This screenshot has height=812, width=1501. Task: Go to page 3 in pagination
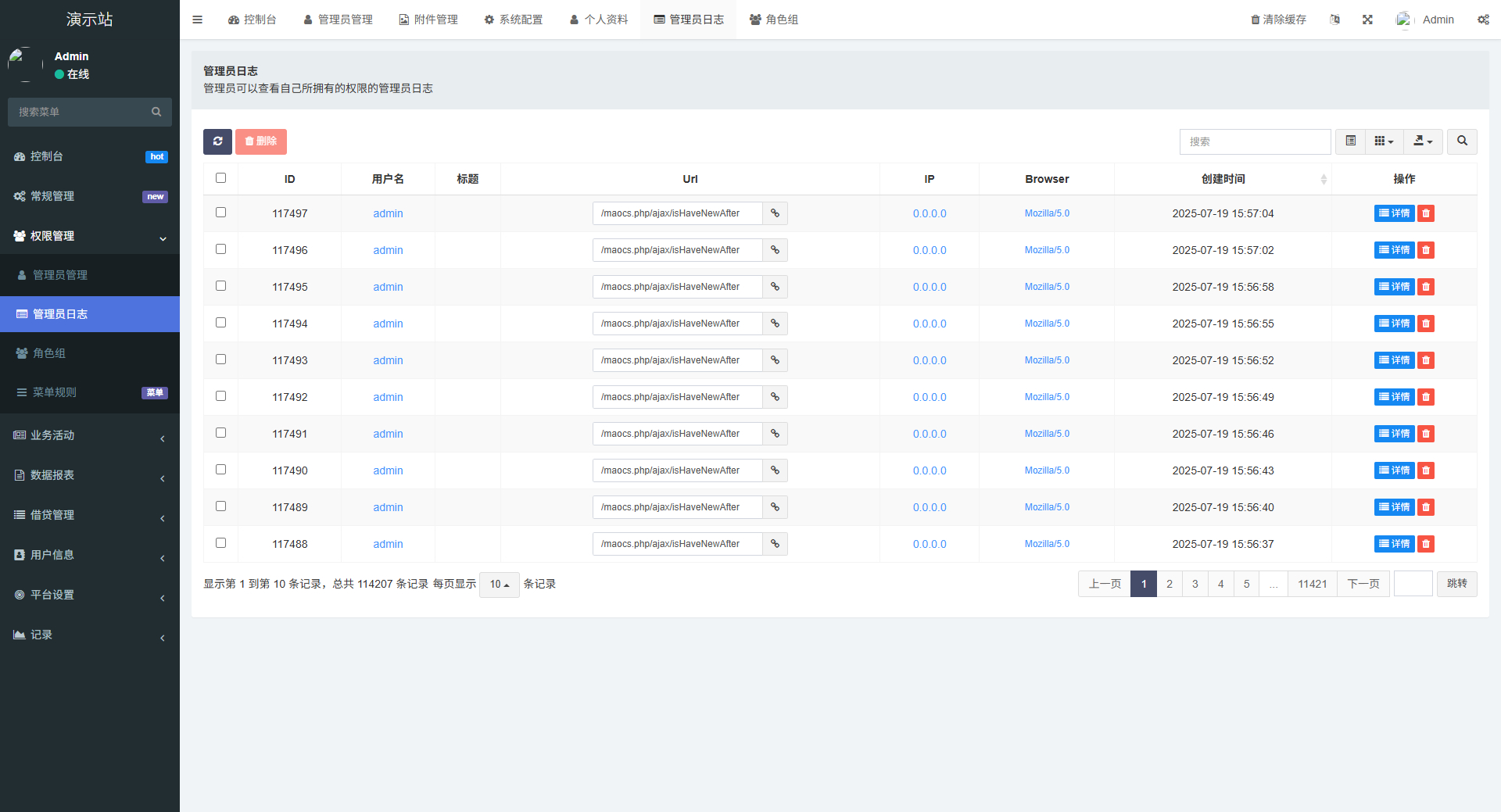click(x=1195, y=583)
